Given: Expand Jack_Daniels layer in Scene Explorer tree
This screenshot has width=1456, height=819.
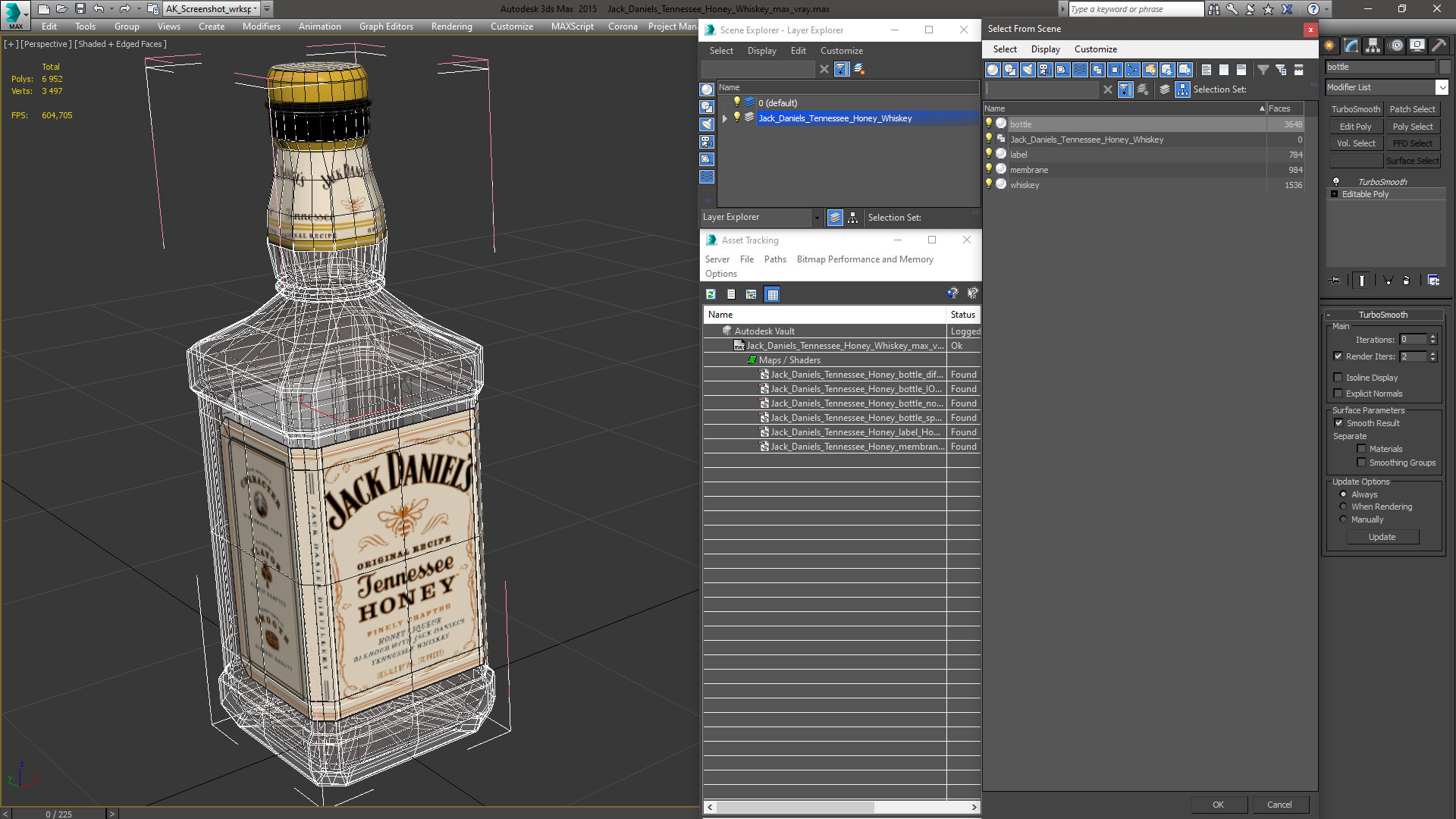Looking at the screenshot, I should click(x=725, y=118).
